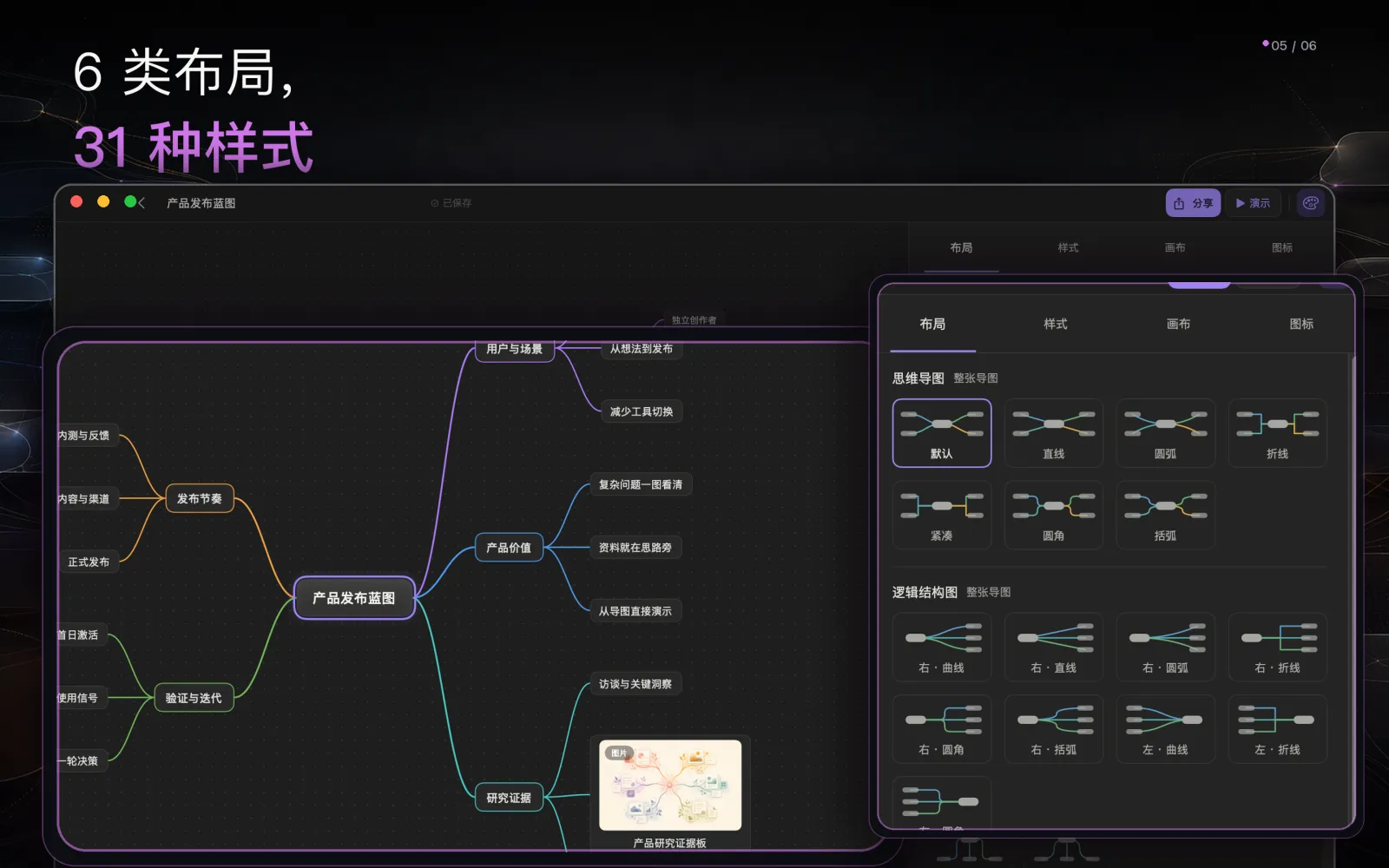The width and height of the screenshot is (1389, 868).
Task: Click the 独立创作者 node label
Action: tap(694, 320)
